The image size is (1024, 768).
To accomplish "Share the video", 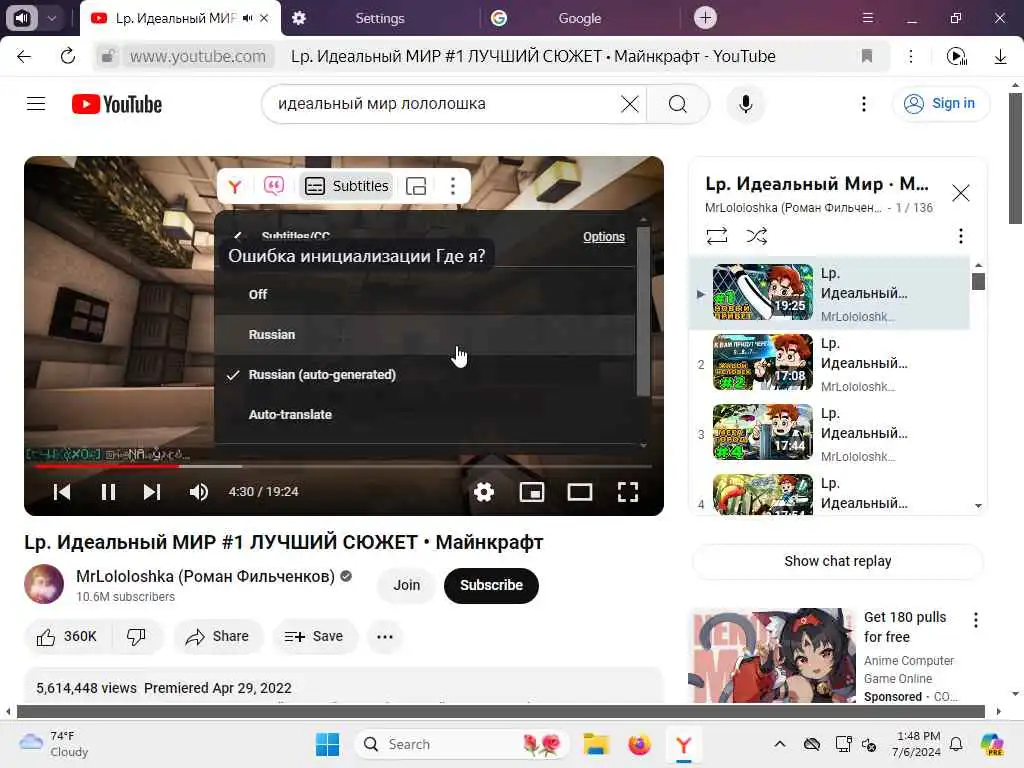I will [x=217, y=637].
